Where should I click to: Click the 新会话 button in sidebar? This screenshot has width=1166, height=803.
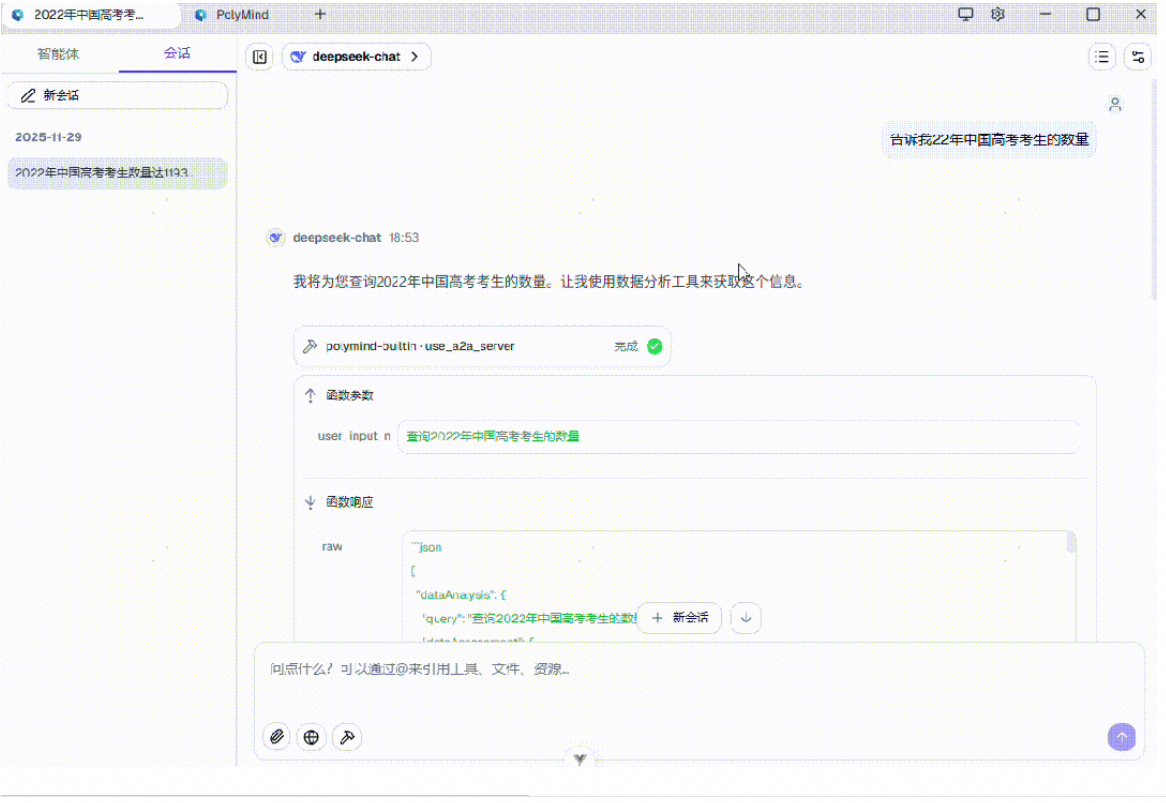click(117, 96)
